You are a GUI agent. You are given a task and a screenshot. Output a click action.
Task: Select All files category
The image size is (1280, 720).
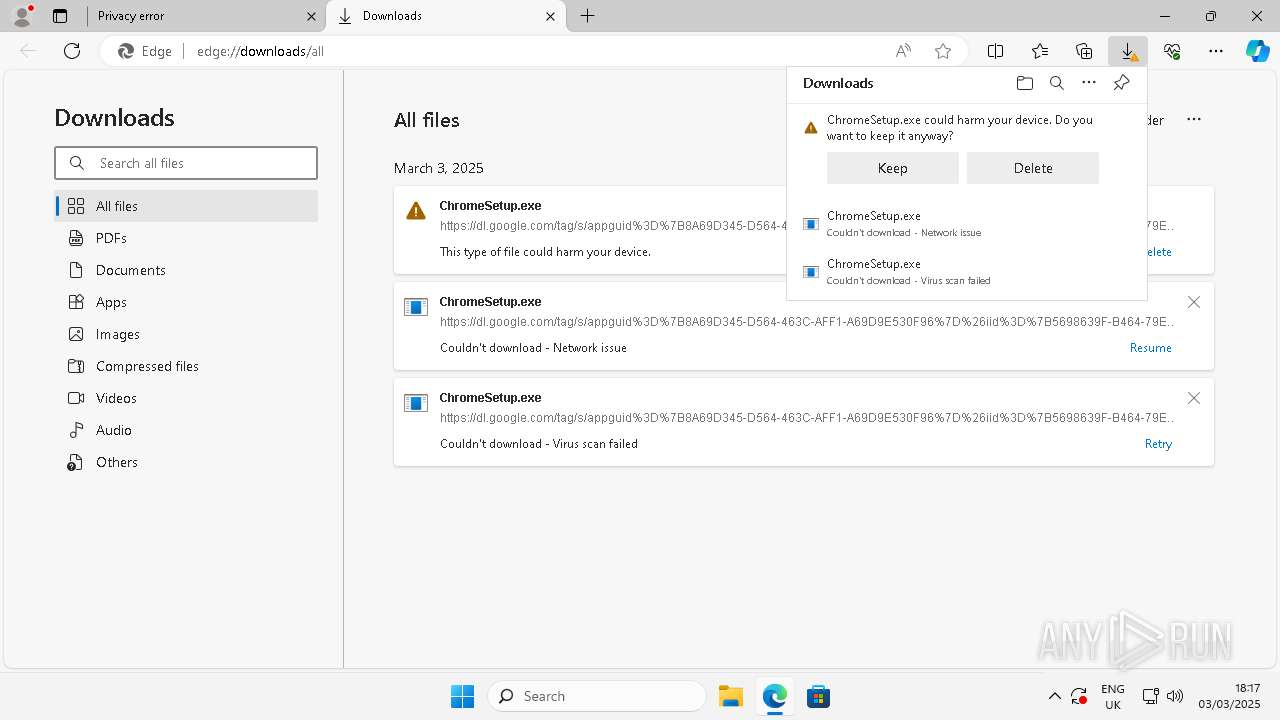pos(186,206)
